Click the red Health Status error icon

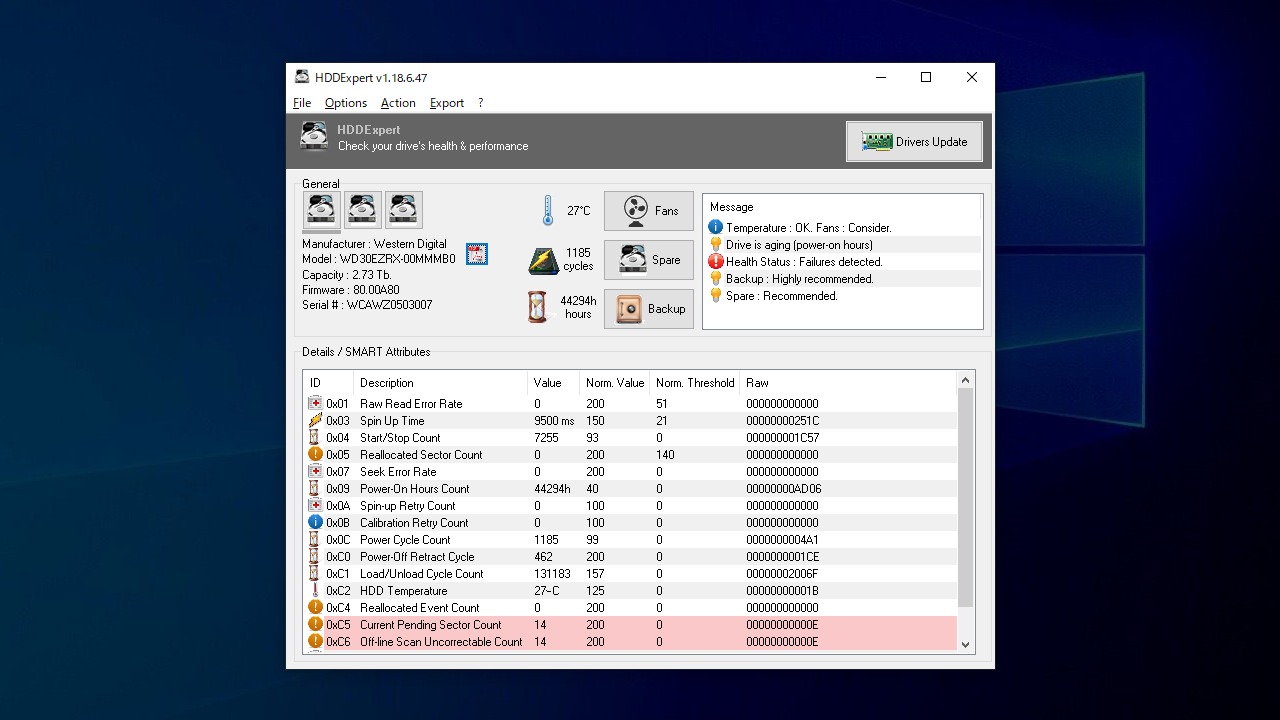pos(715,261)
